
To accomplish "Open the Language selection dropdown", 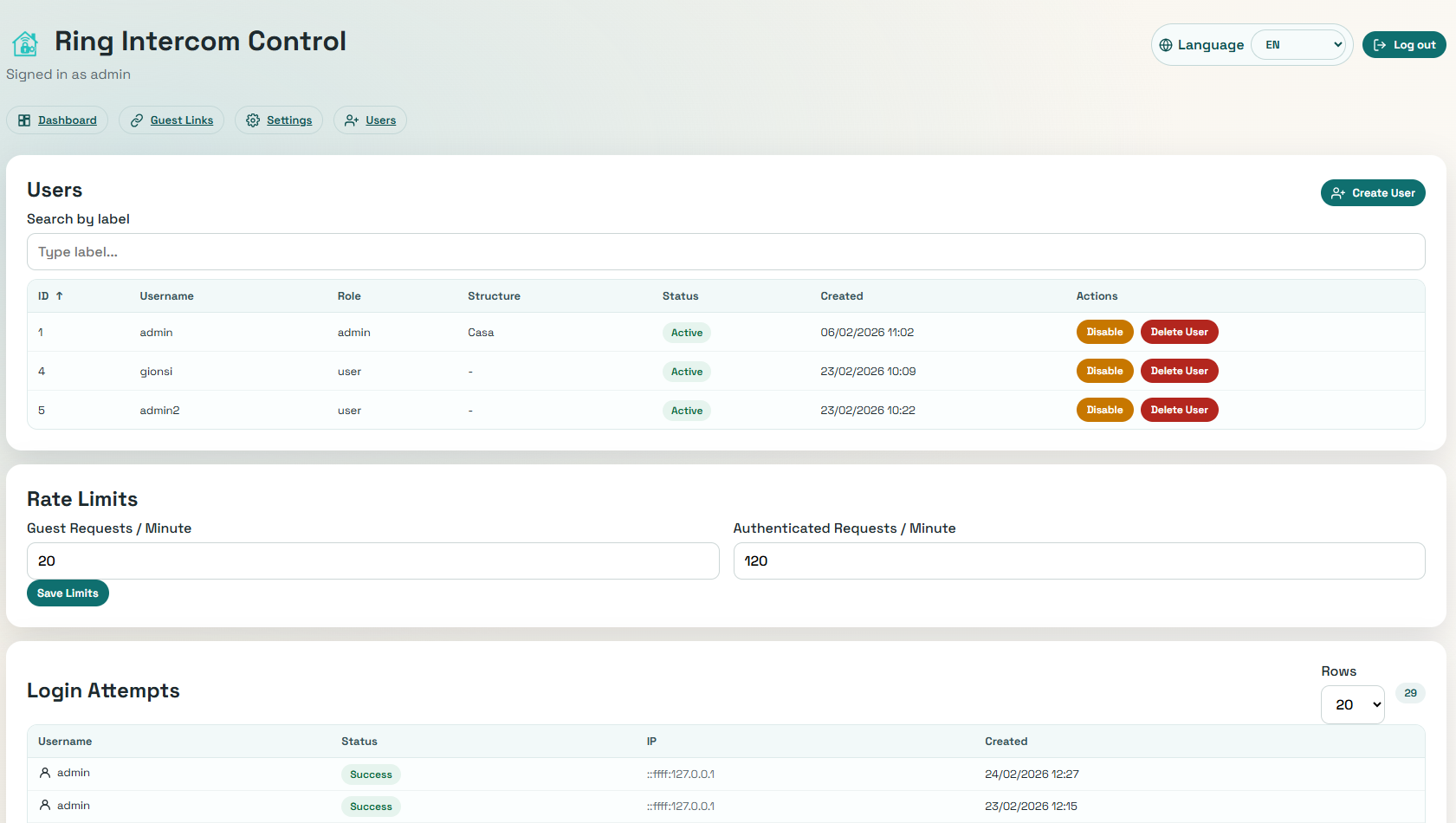I will point(1299,44).
